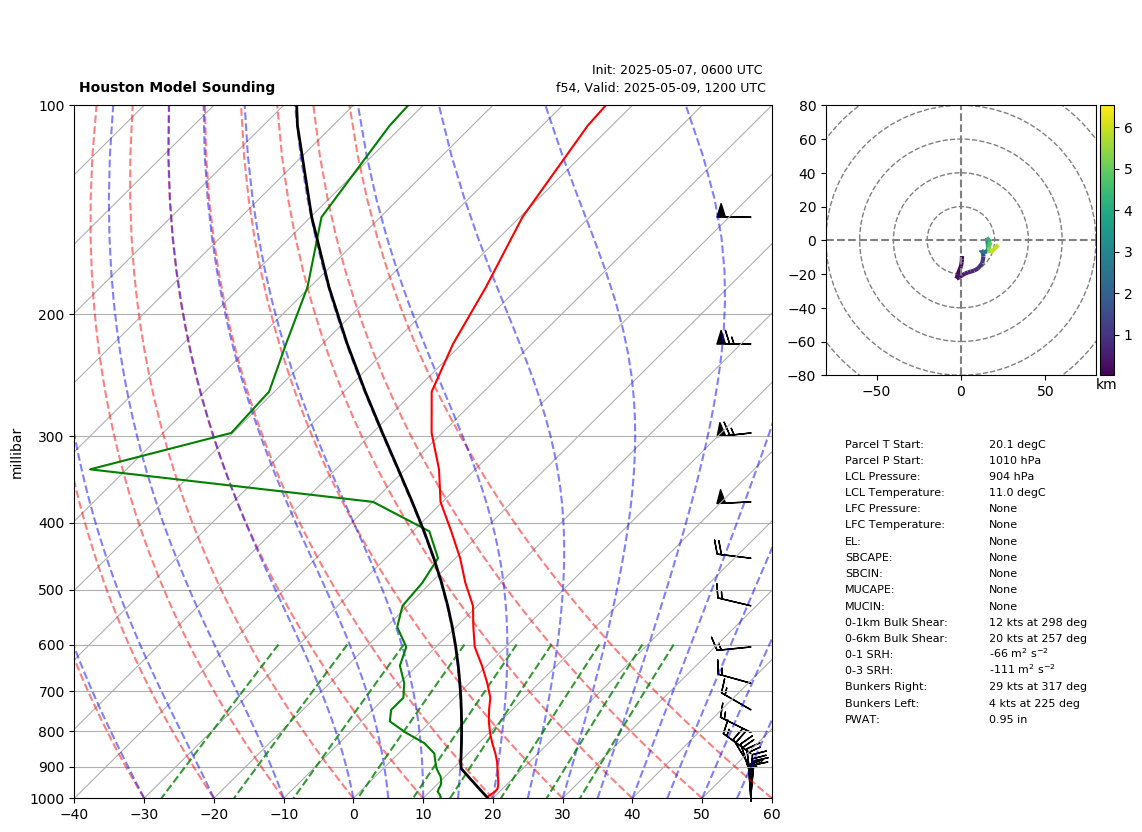Click the "60" skew-T temperature axis tick
1142x832 pixels.
[772, 815]
